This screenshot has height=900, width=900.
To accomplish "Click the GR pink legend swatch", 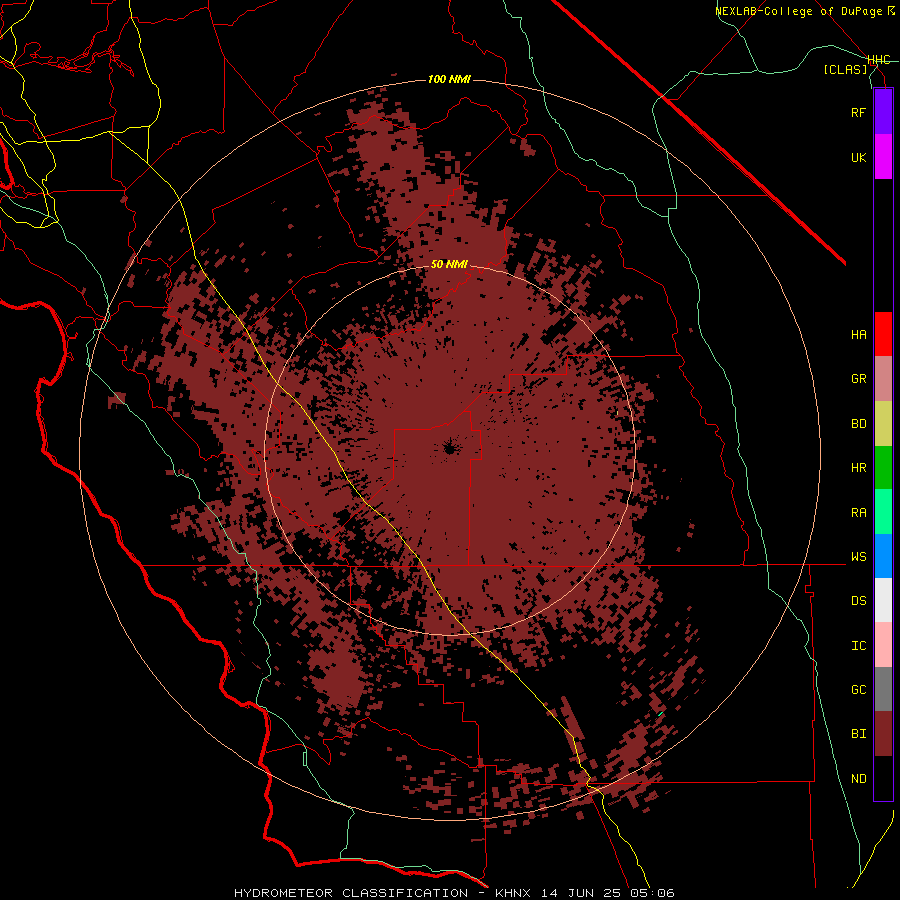I will pyautogui.click(x=883, y=379).
